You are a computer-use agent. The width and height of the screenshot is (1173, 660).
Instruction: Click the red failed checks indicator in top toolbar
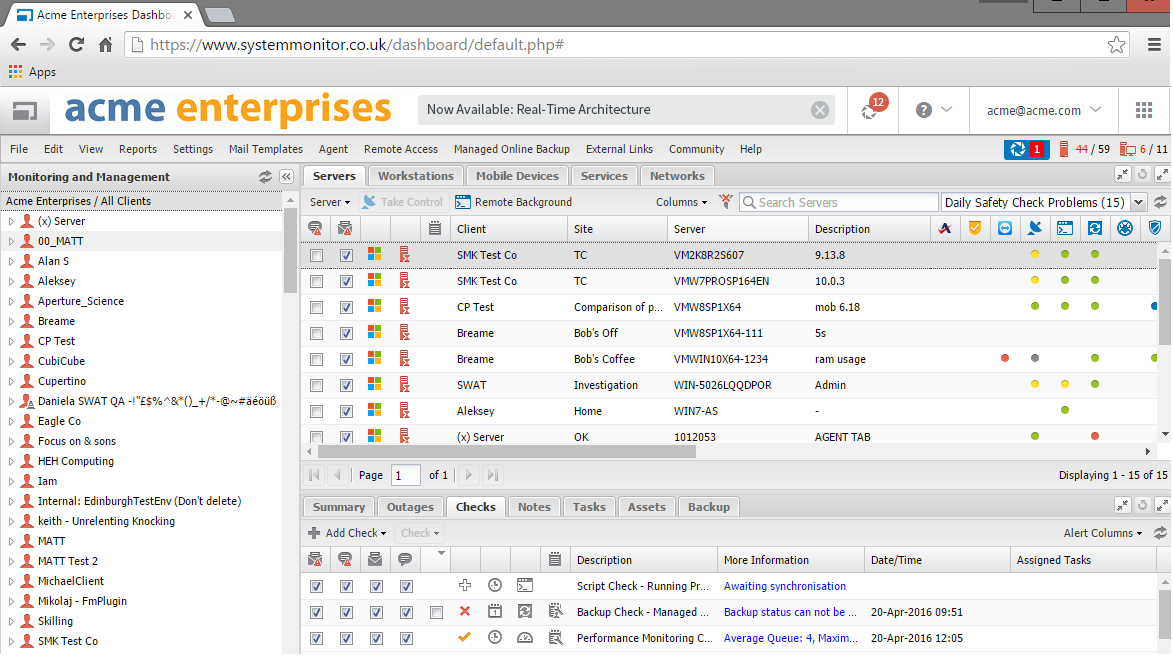pos(1035,148)
